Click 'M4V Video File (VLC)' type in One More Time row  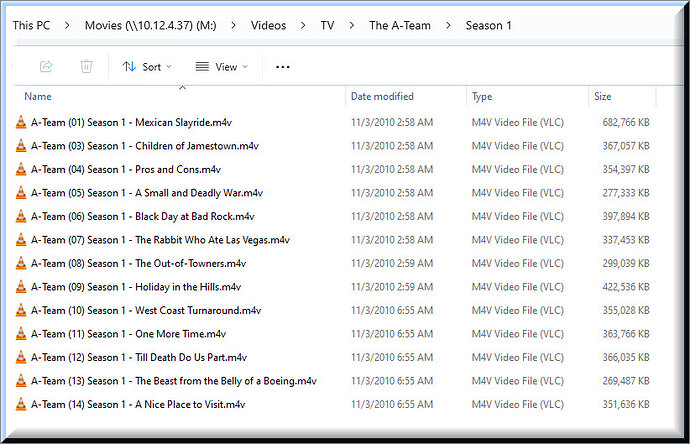point(518,334)
